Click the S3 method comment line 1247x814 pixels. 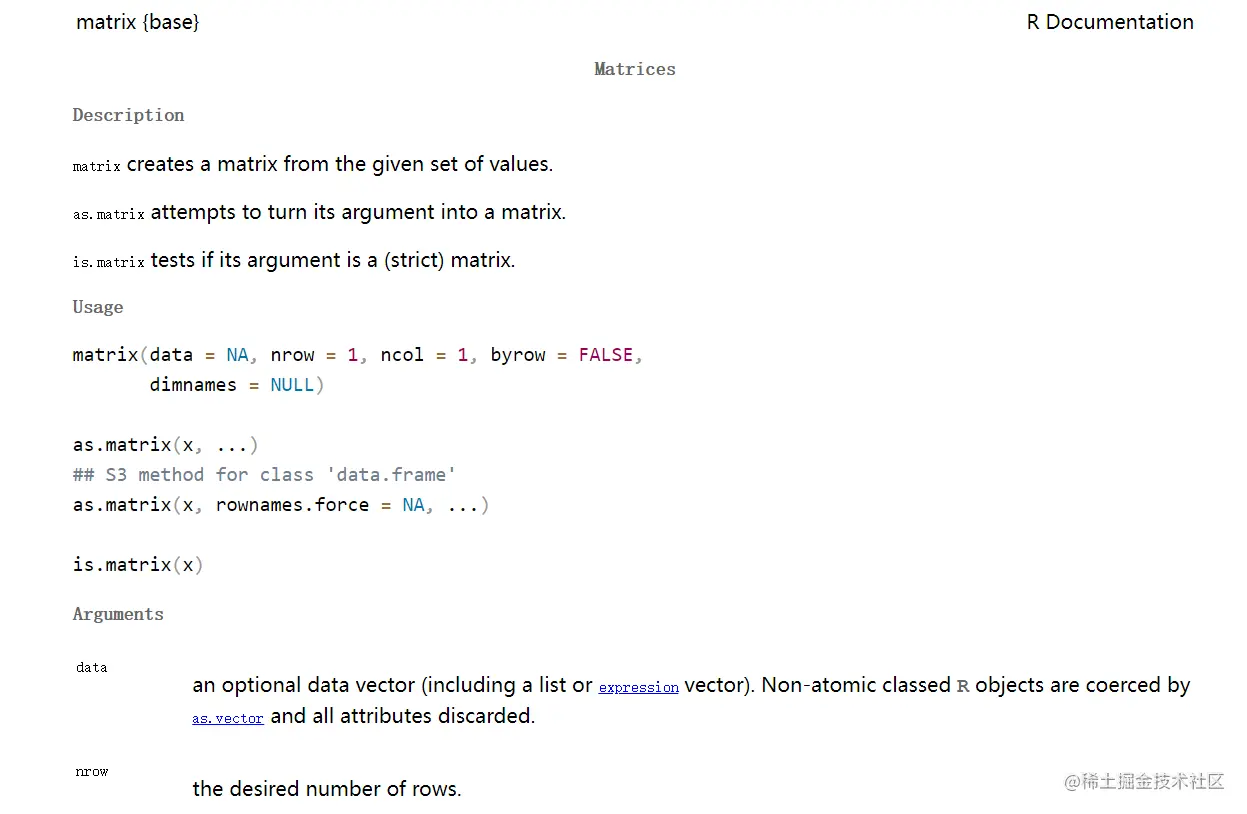click(264, 475)
